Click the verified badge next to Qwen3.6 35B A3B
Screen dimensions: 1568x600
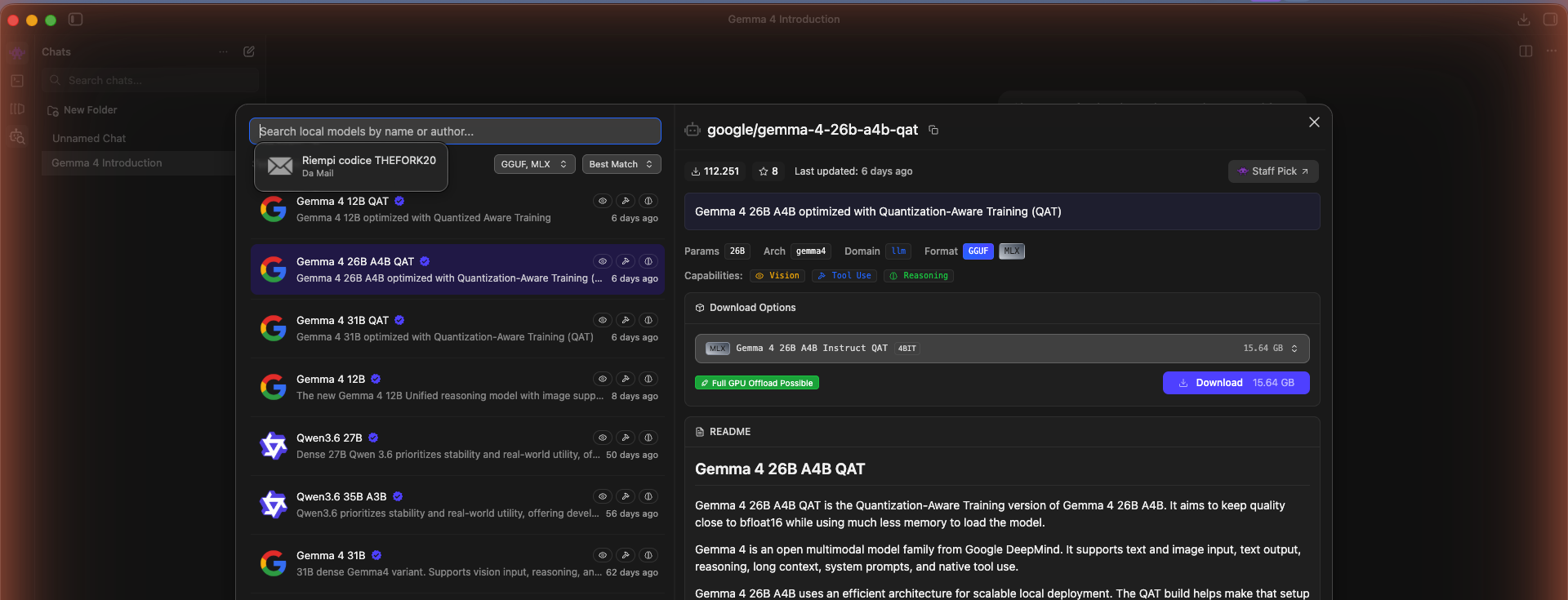398,496
